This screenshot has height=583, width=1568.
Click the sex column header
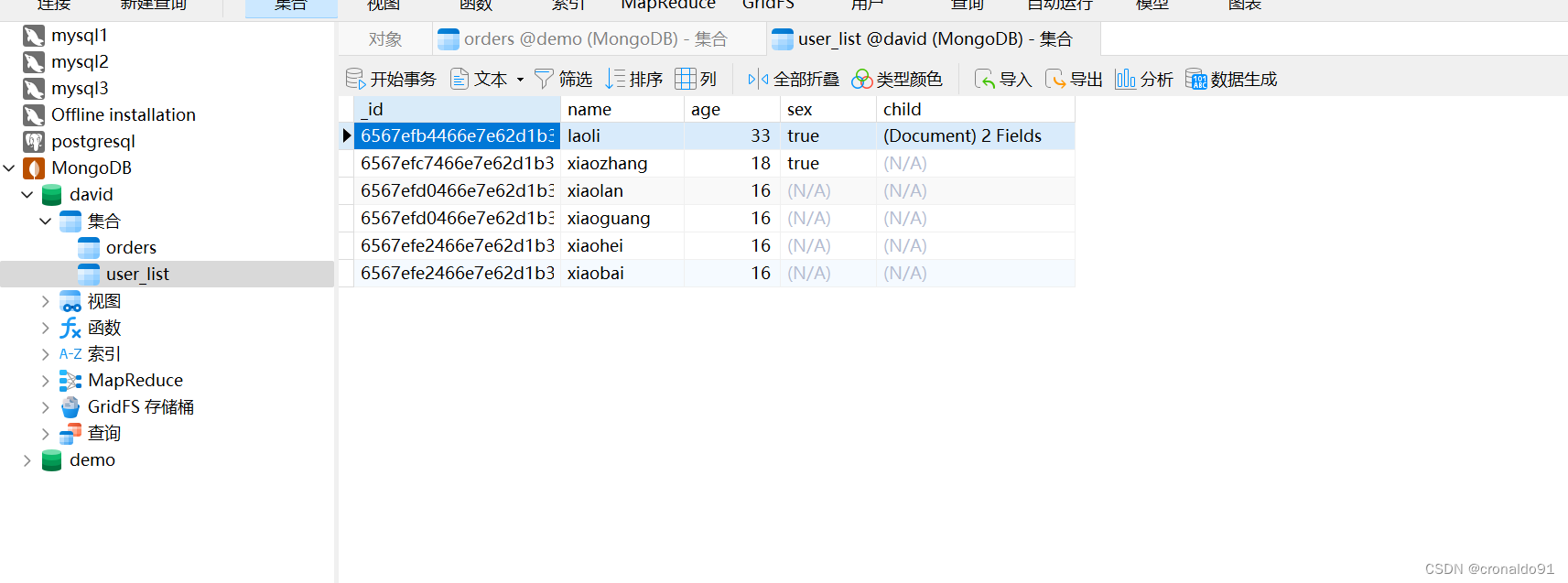[x=828, y=109]
